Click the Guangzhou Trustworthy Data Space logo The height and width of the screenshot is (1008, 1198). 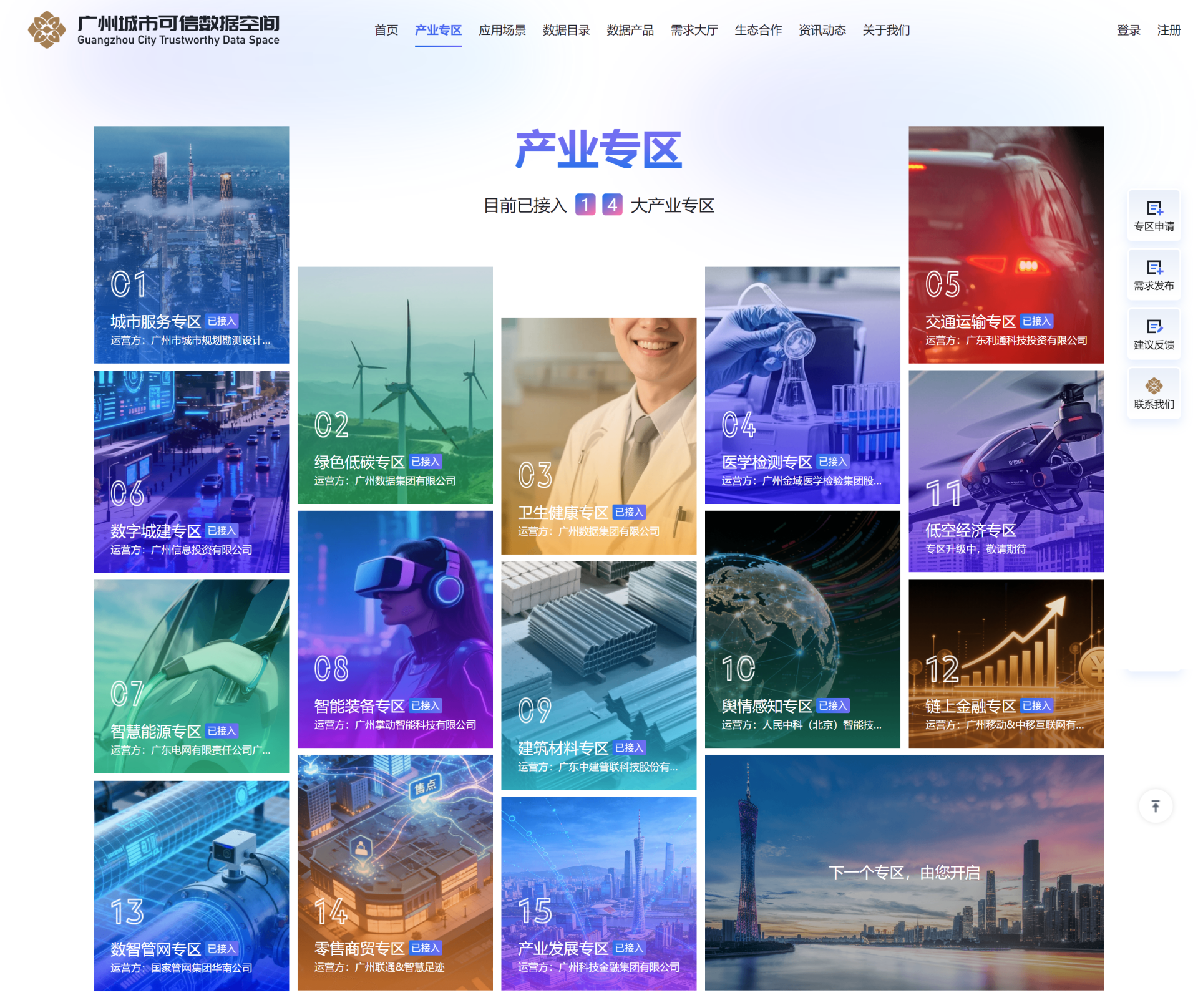(153, 30)
